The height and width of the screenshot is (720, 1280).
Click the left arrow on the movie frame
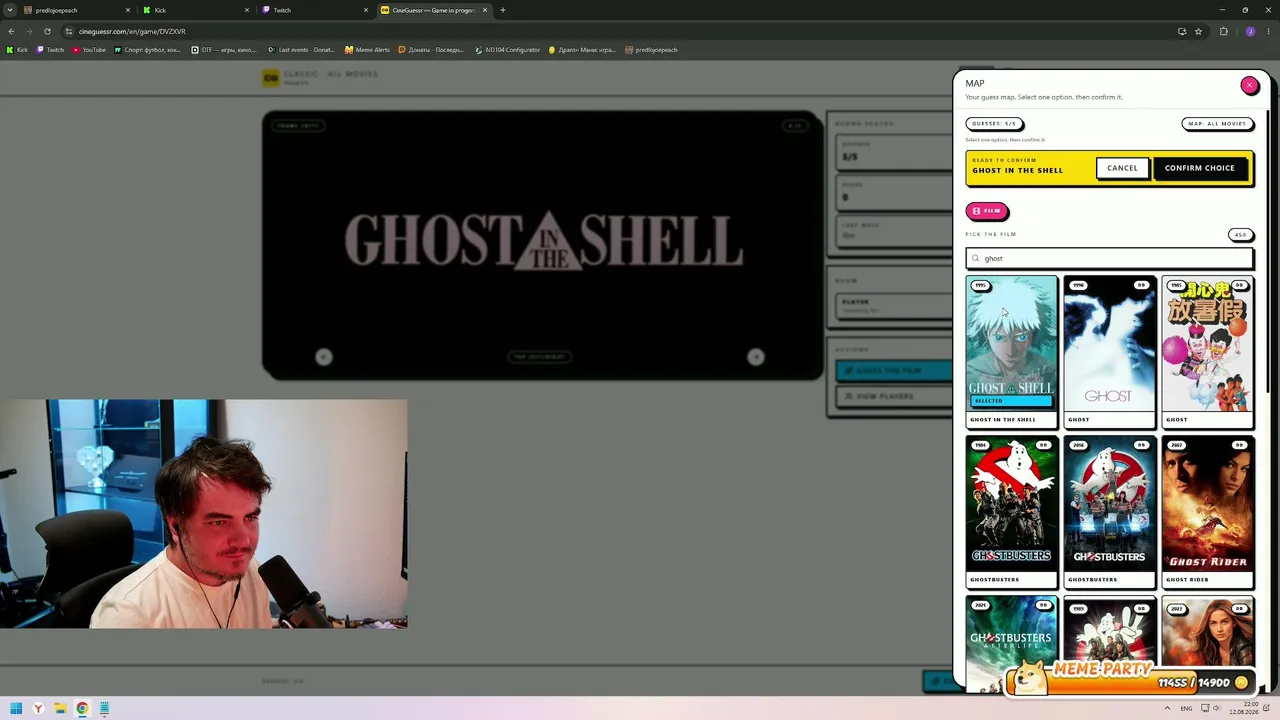(324, 357)
